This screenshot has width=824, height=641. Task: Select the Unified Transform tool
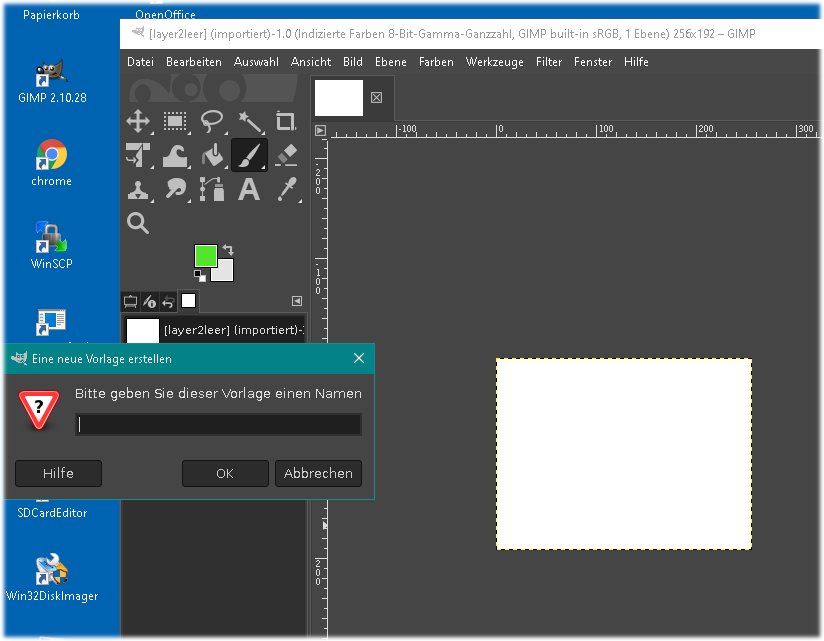[x=138, y=156]
